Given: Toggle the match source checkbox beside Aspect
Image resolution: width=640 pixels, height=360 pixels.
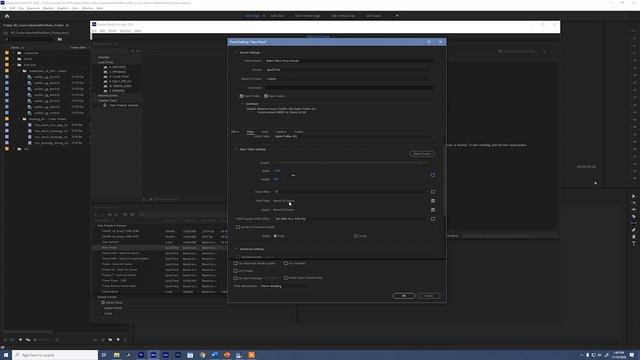Looking at the screenshot, I should [433, 210].
